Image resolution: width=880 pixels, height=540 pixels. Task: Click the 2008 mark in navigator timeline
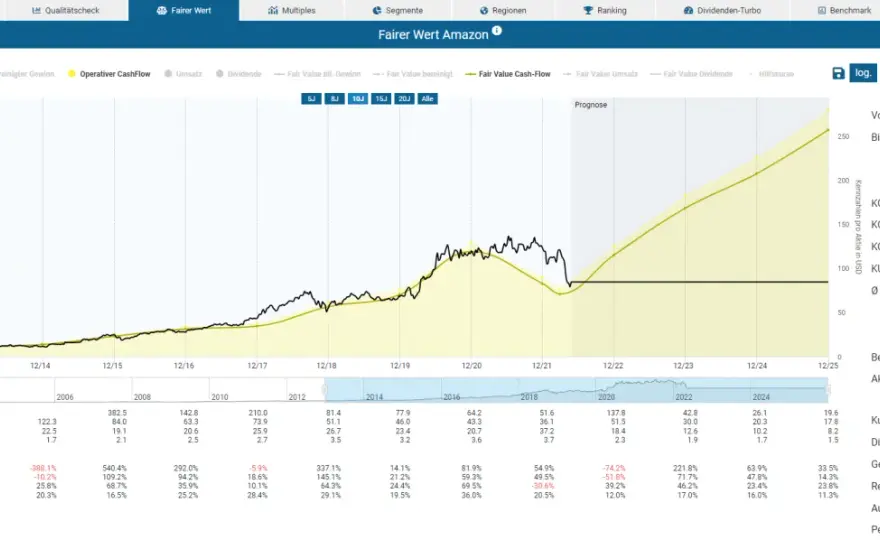(x=142, y=397)
